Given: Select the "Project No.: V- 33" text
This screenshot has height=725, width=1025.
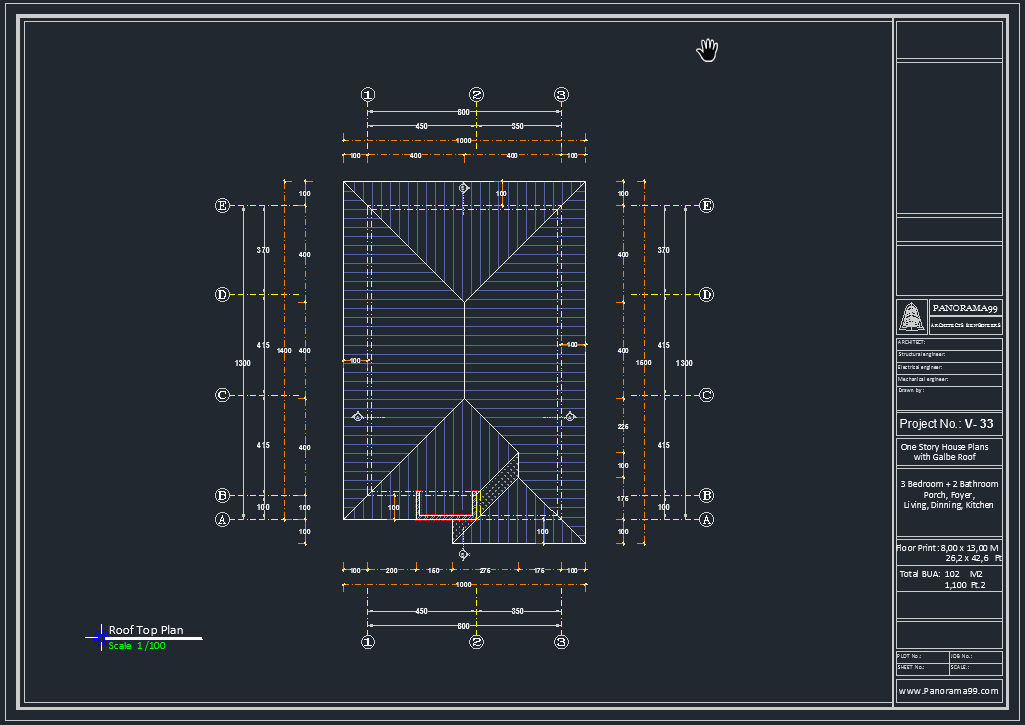Looking at the screenshot, I should pos(946,424).
